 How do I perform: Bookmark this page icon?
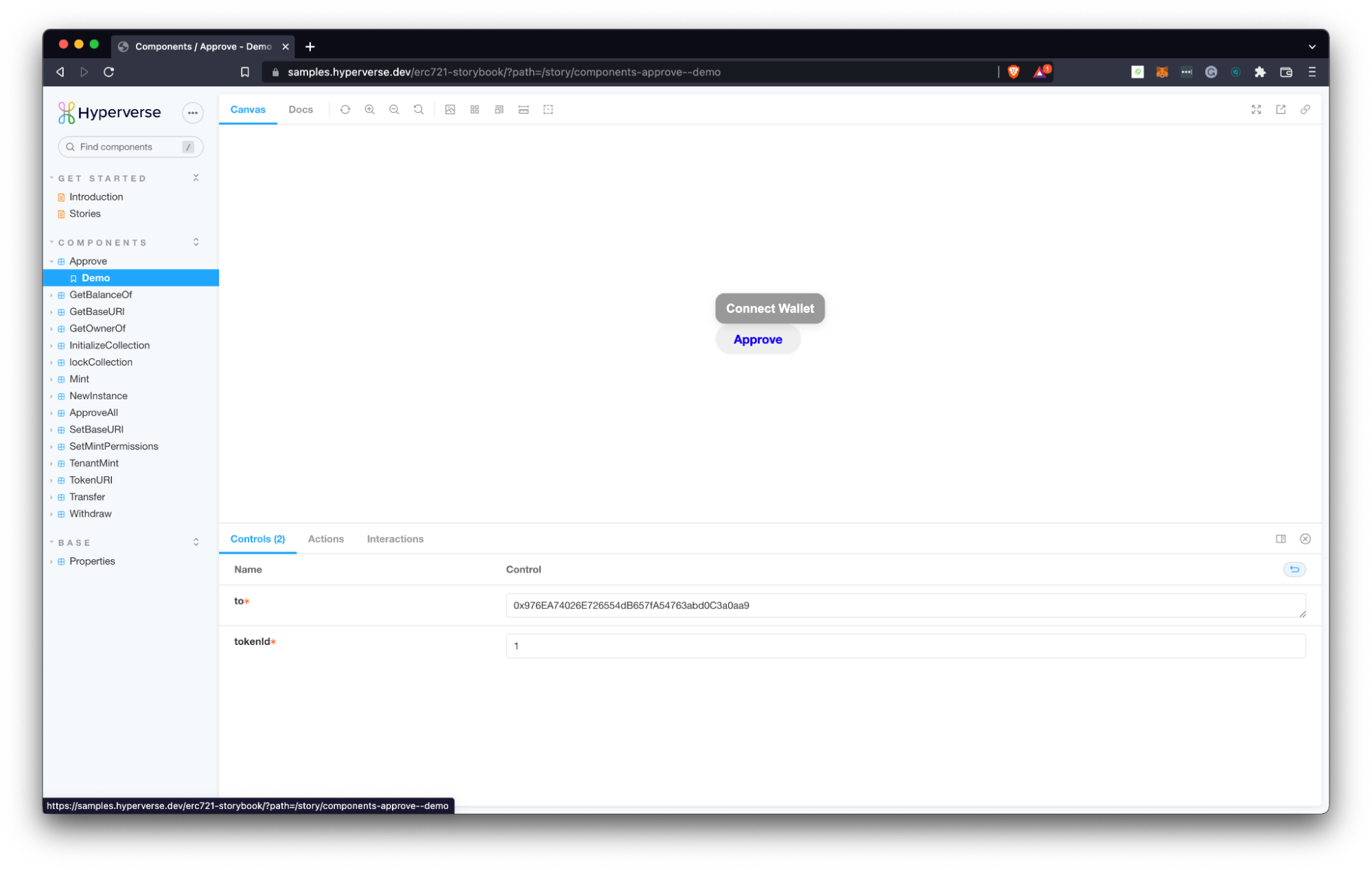(x=245, y=72)
